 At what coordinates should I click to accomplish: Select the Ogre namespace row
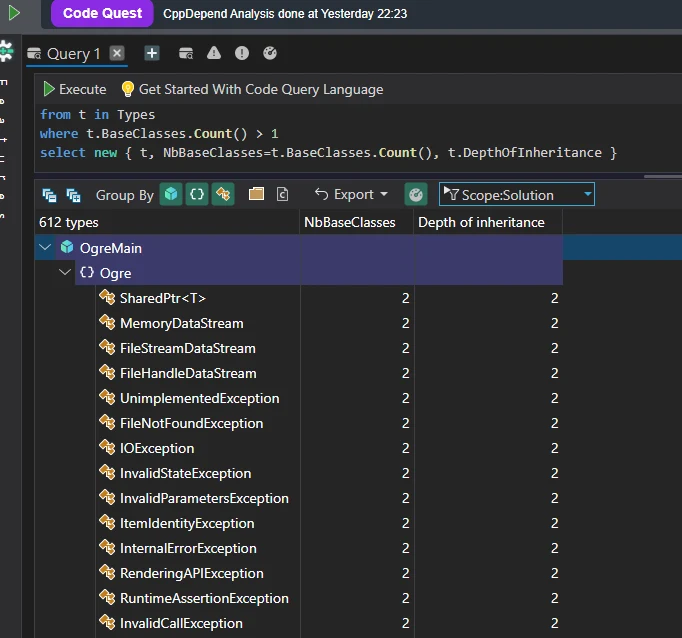pyautogui.click(x=319, y=273)
